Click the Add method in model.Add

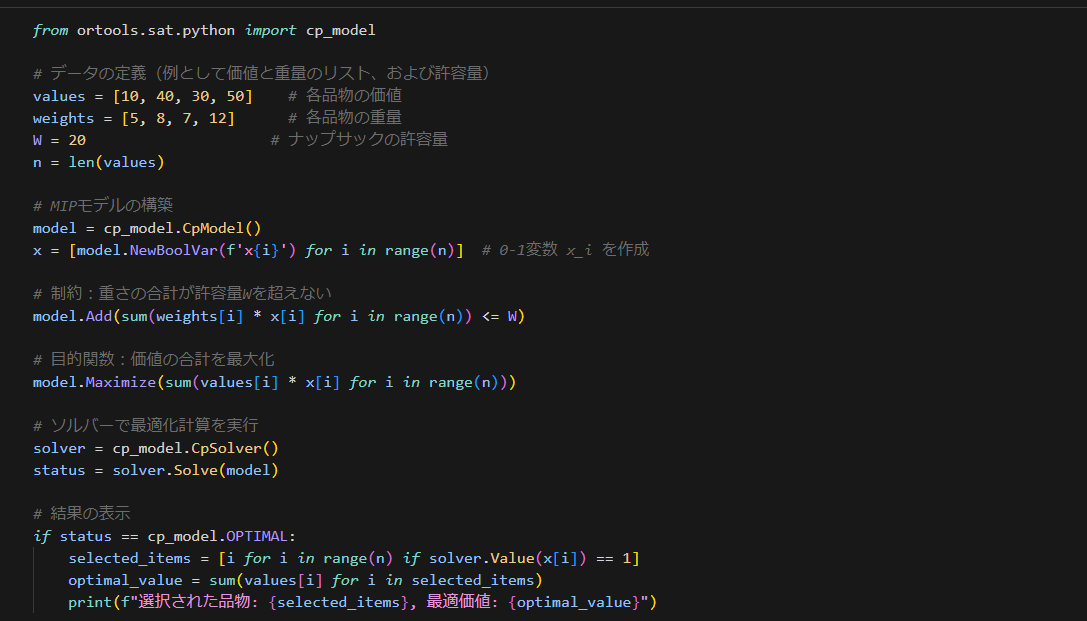(x=99, y=317)
